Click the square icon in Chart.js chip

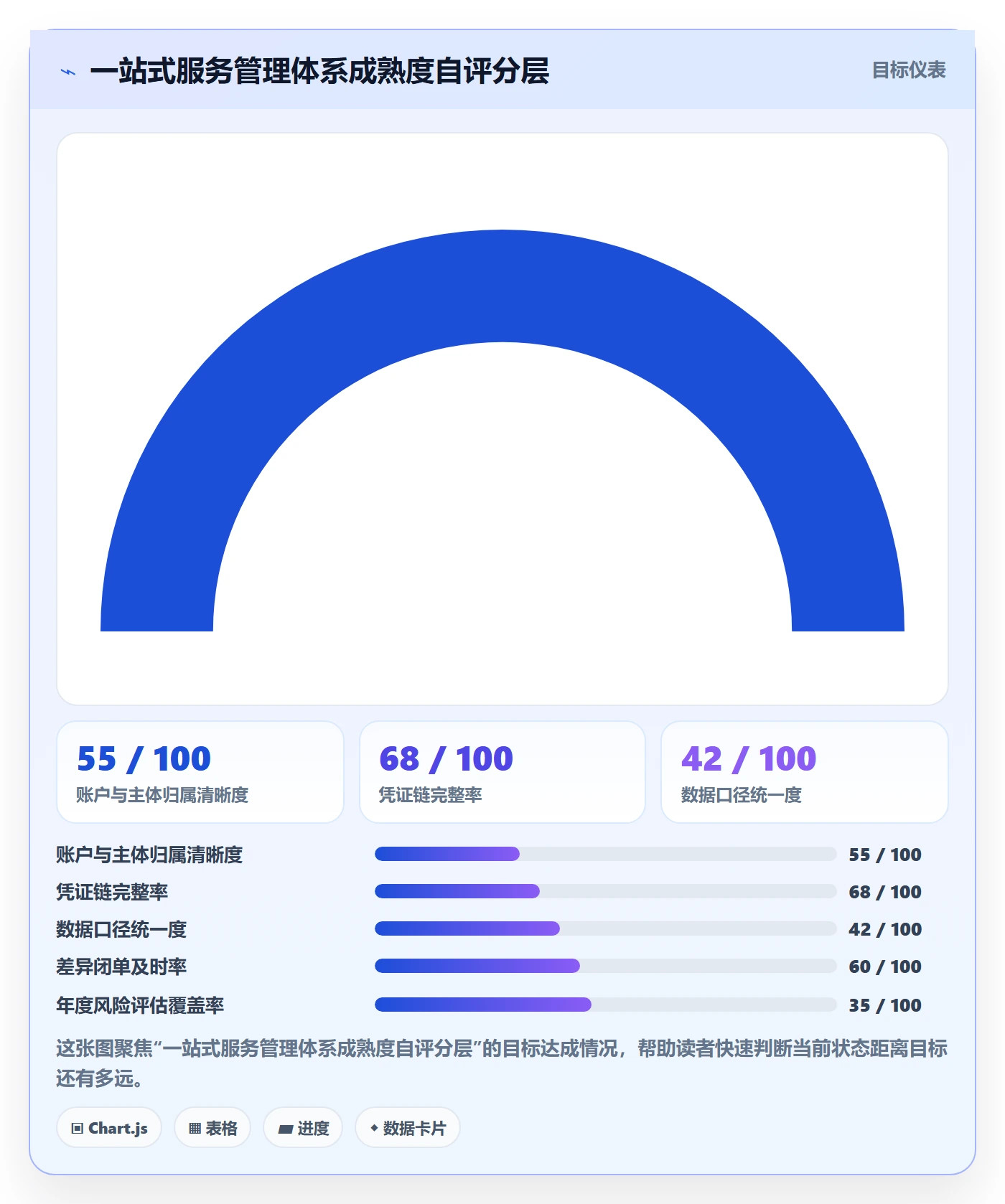click(x=78, y=1129)
